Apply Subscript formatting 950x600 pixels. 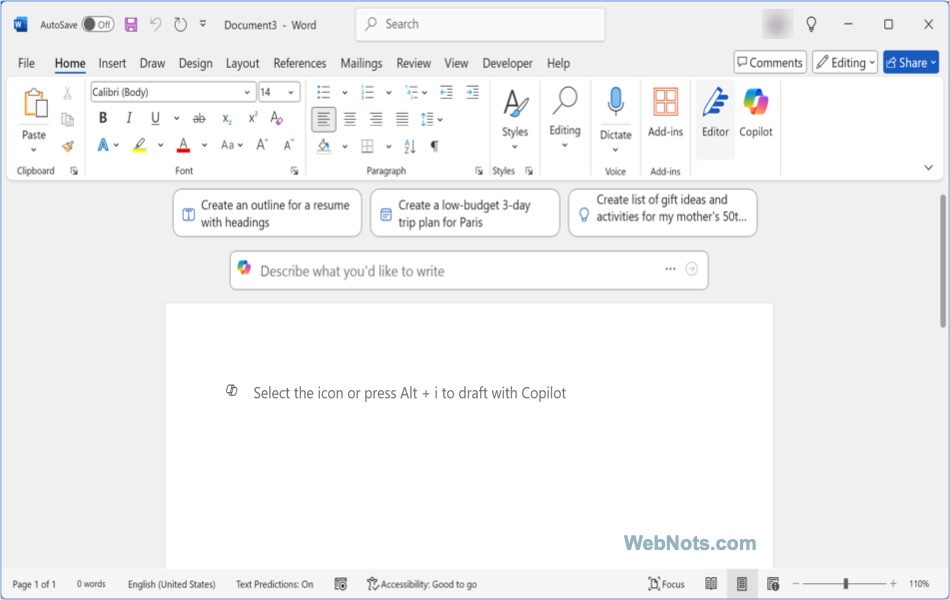pyautogui.click(x=227, y=119)
